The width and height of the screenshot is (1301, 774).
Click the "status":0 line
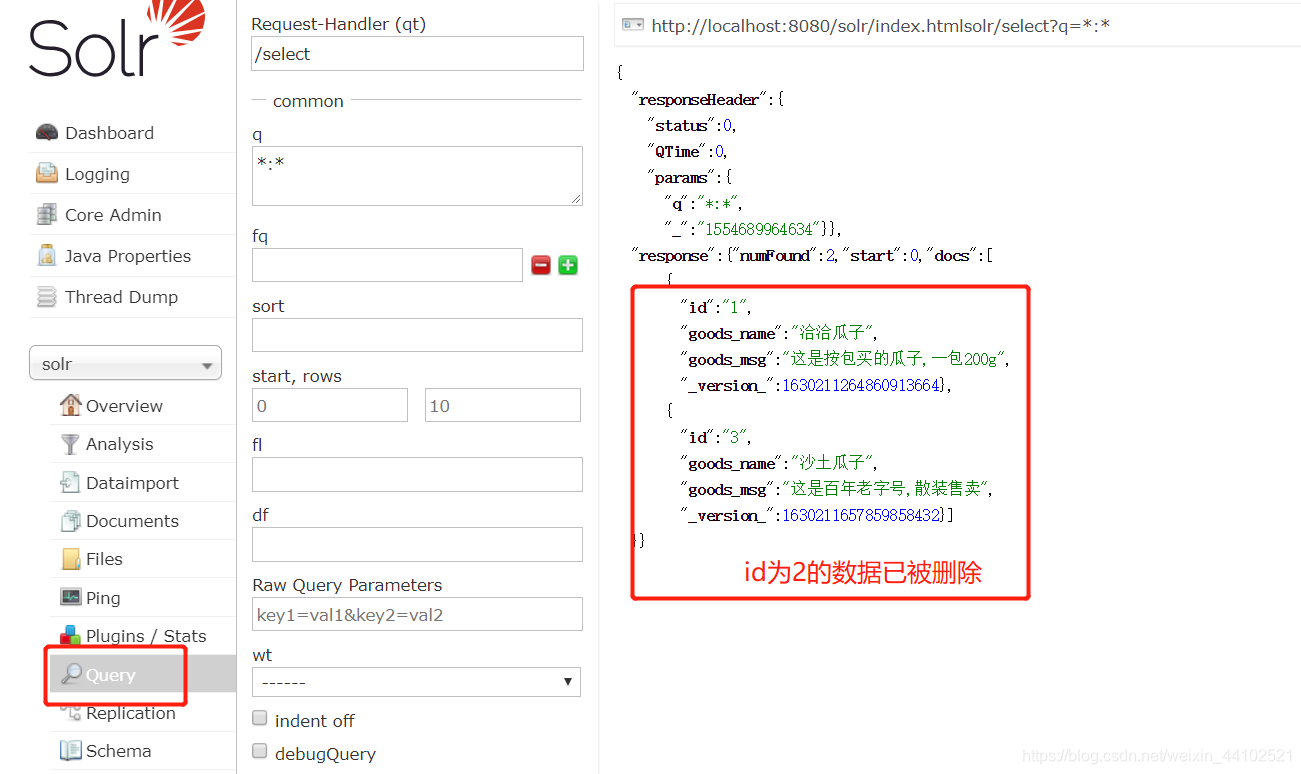click(692, 125)
